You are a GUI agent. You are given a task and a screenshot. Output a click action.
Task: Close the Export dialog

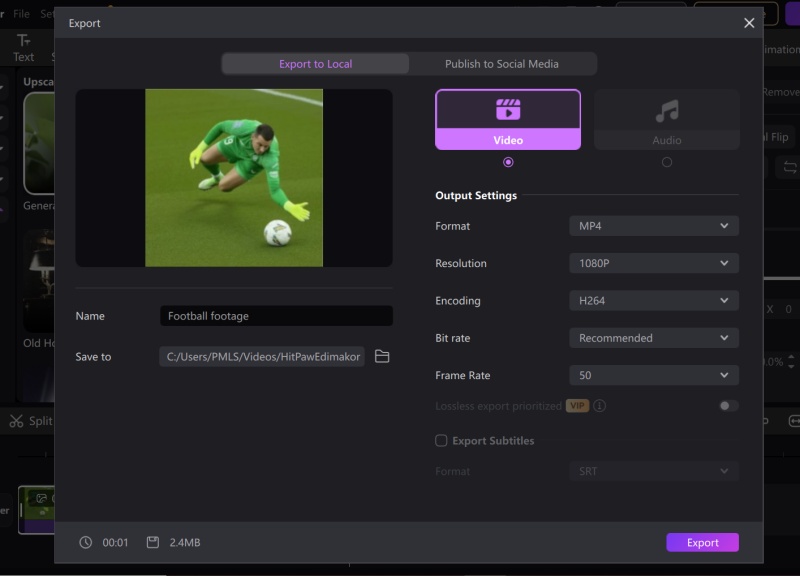coord(748,23)
